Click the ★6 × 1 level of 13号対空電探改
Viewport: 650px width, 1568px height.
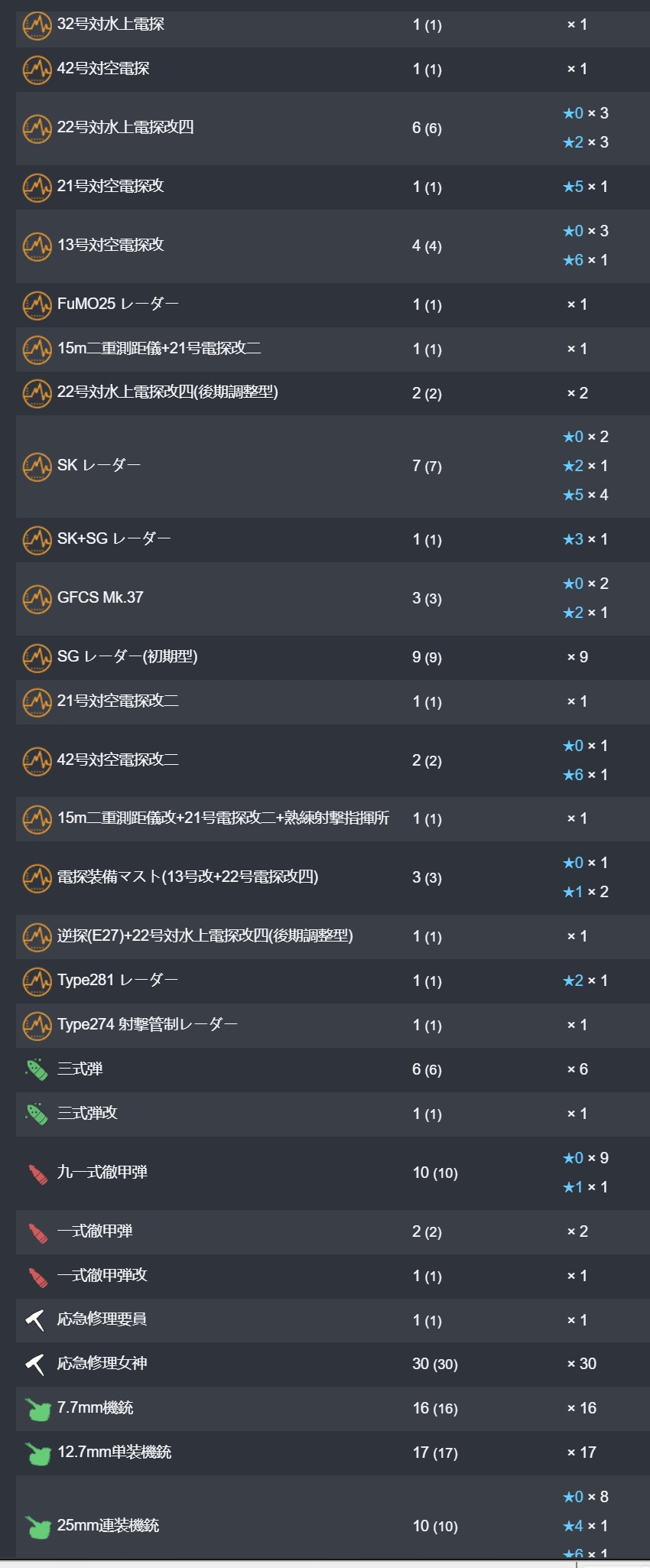[x=586, y=260]
